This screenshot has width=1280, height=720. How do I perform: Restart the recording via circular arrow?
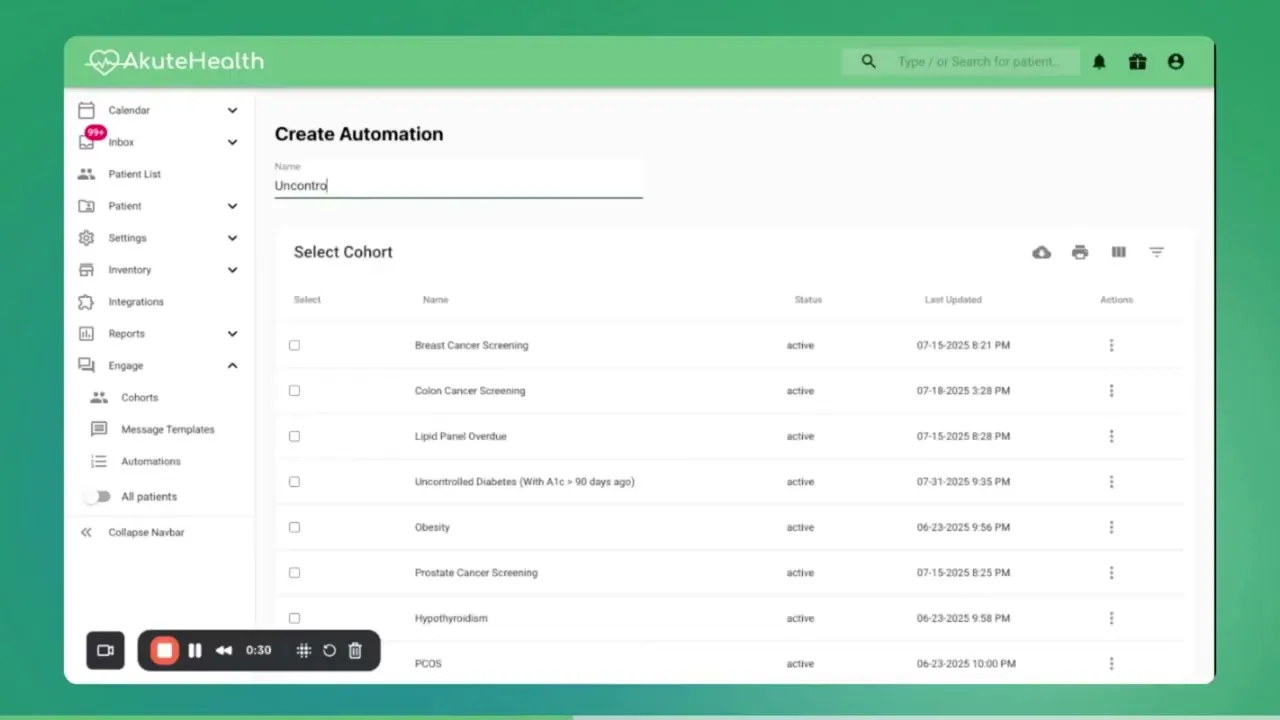[329, 651]
